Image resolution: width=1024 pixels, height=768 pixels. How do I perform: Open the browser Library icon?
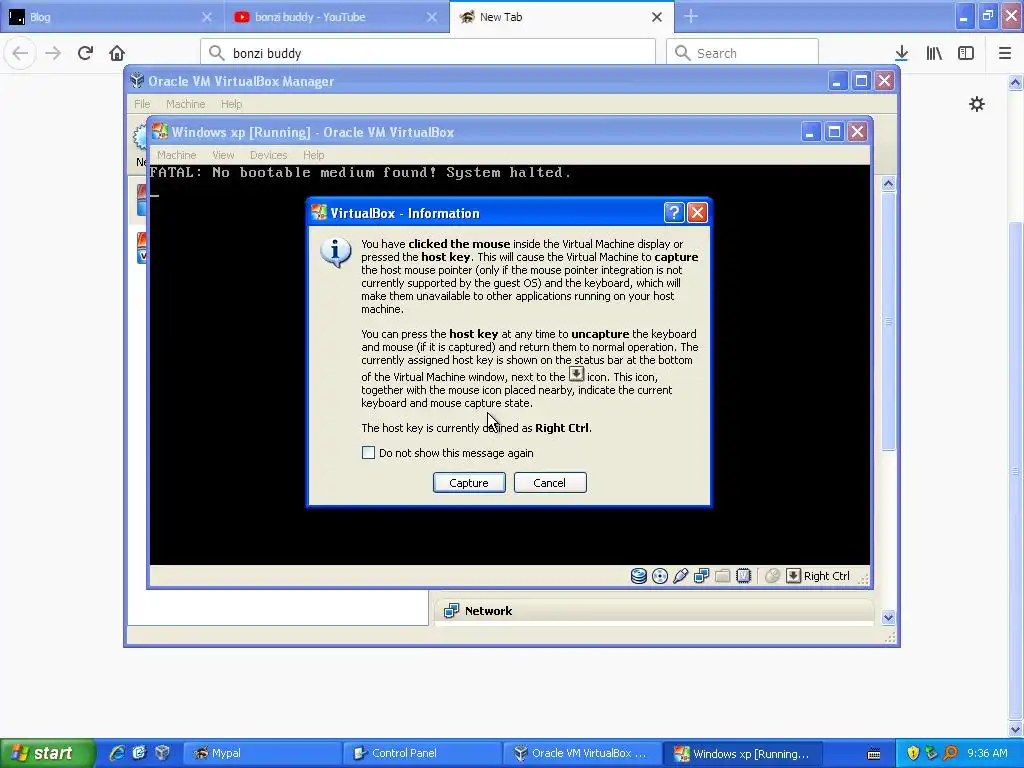934,53
